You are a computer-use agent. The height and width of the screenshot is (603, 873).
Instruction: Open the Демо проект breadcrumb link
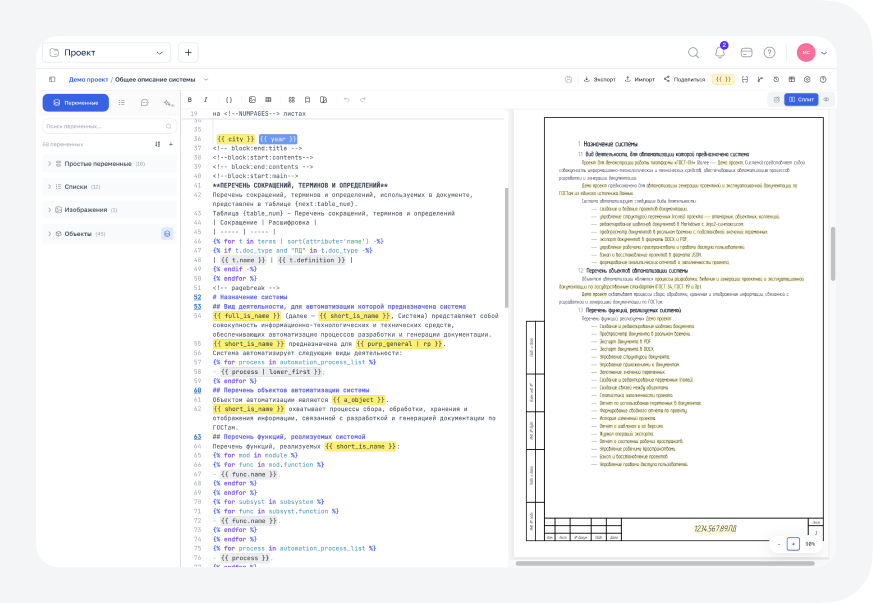89,80
